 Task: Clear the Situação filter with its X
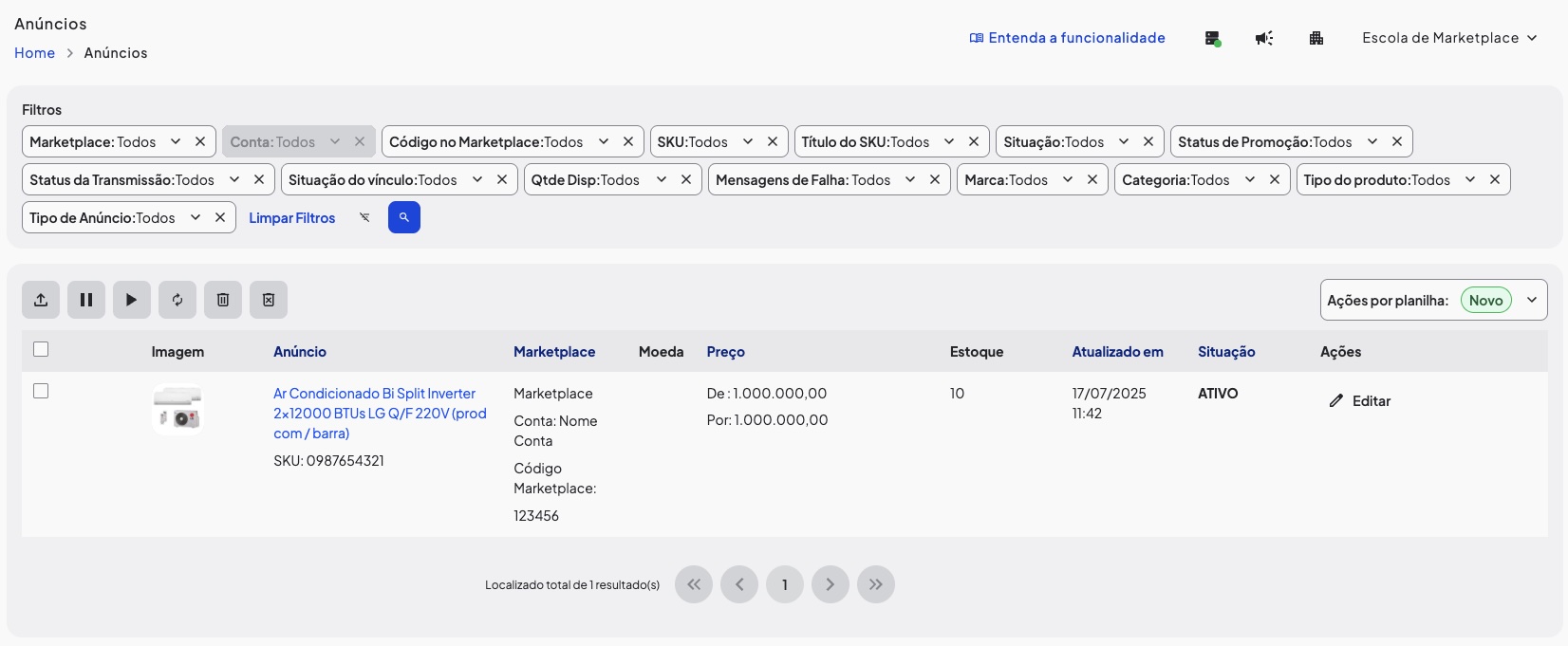coord(1148,141)
